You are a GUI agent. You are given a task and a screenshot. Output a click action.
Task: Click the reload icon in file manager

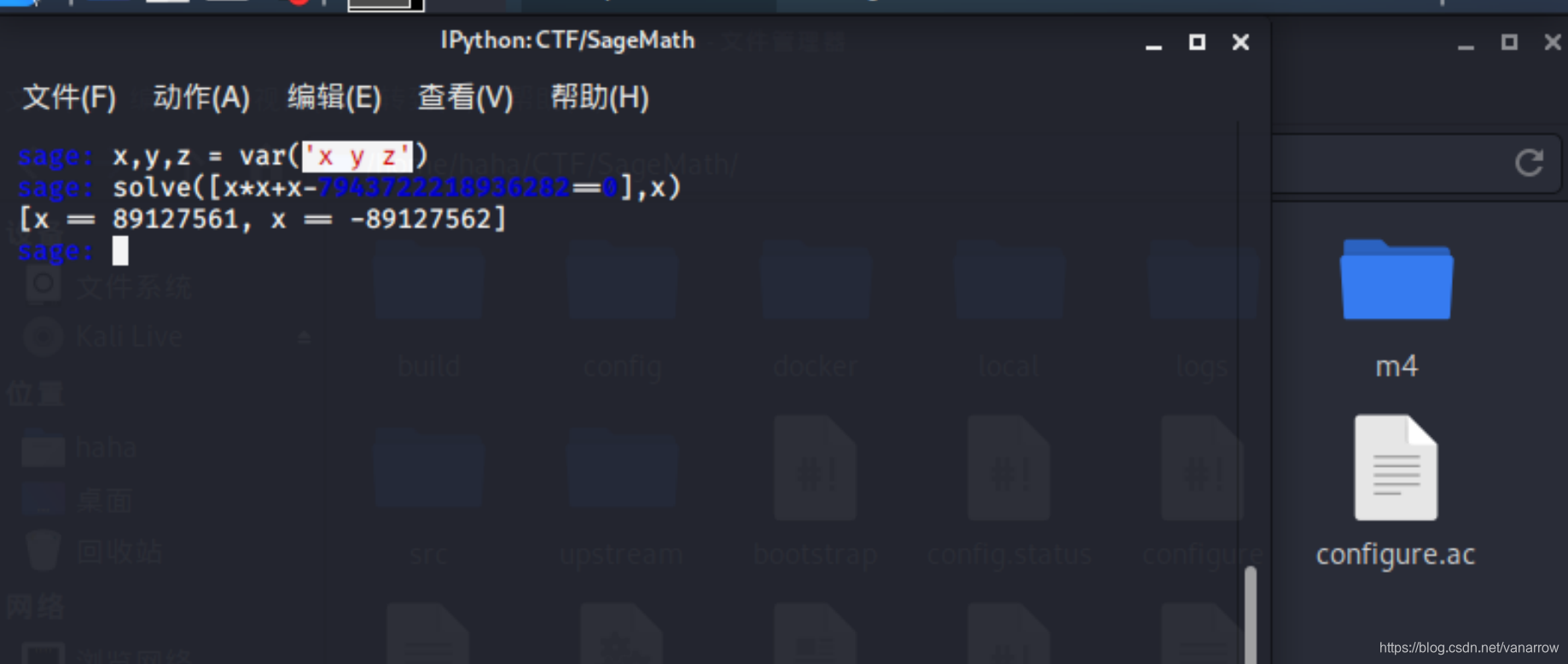(1529, 162)
